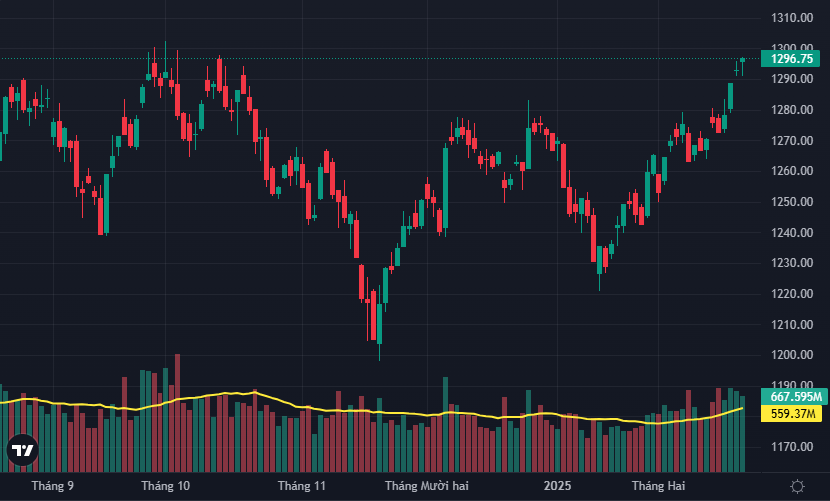830x501 pixels.
Task: Select the lowest candle near 1200 level
Action: 379,323
